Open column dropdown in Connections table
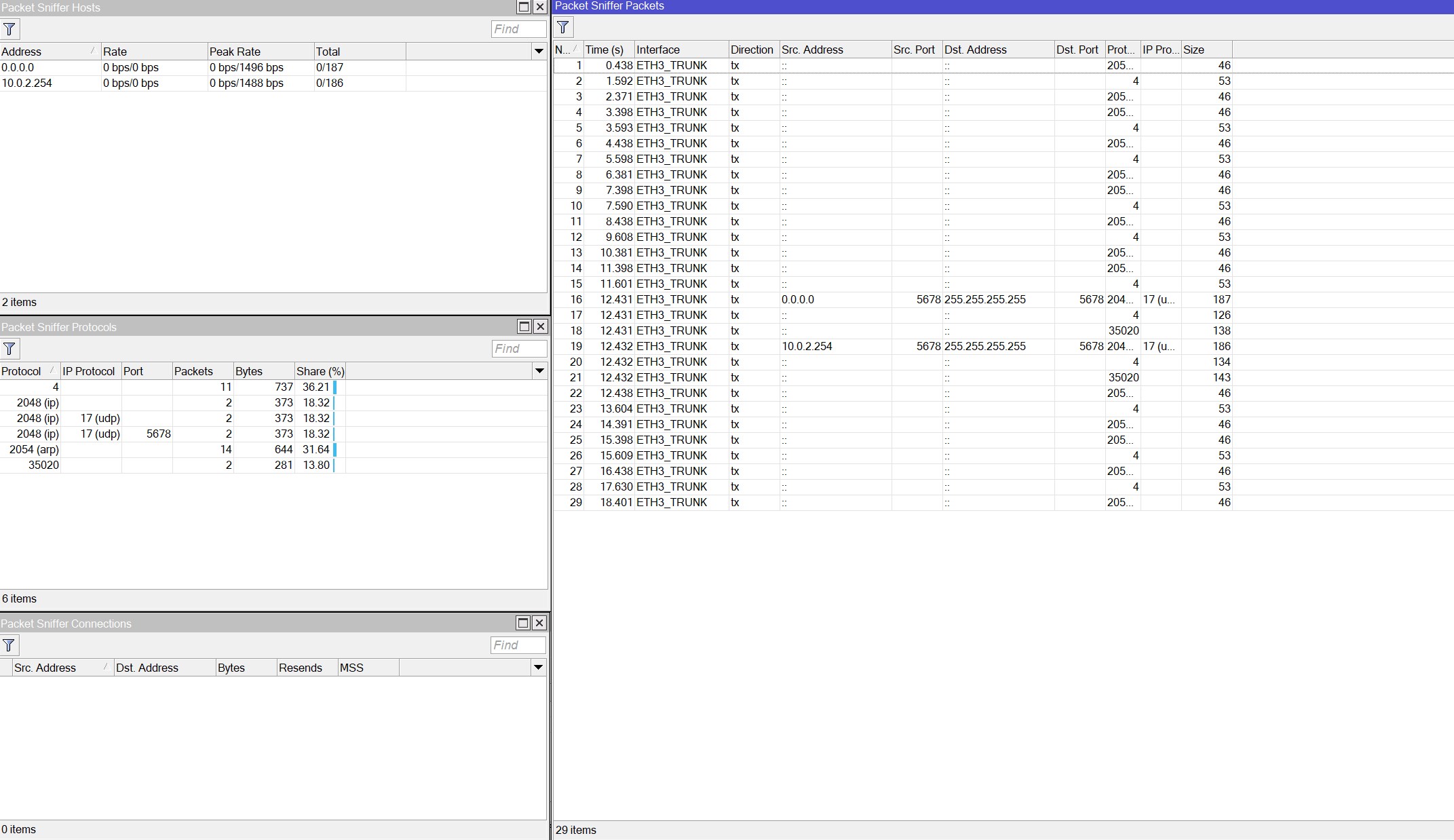 (x=538, y=668)
